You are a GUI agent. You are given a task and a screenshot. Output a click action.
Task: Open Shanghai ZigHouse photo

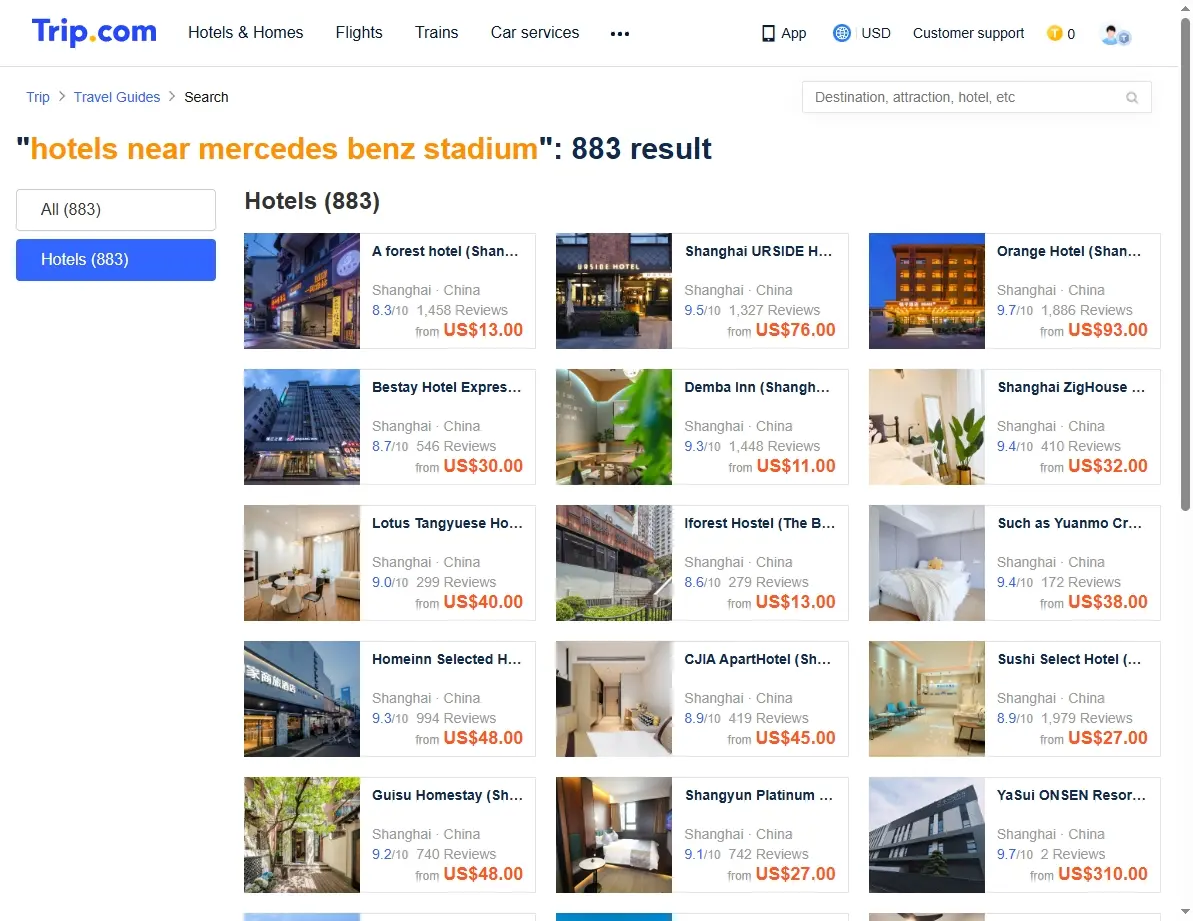927,427
